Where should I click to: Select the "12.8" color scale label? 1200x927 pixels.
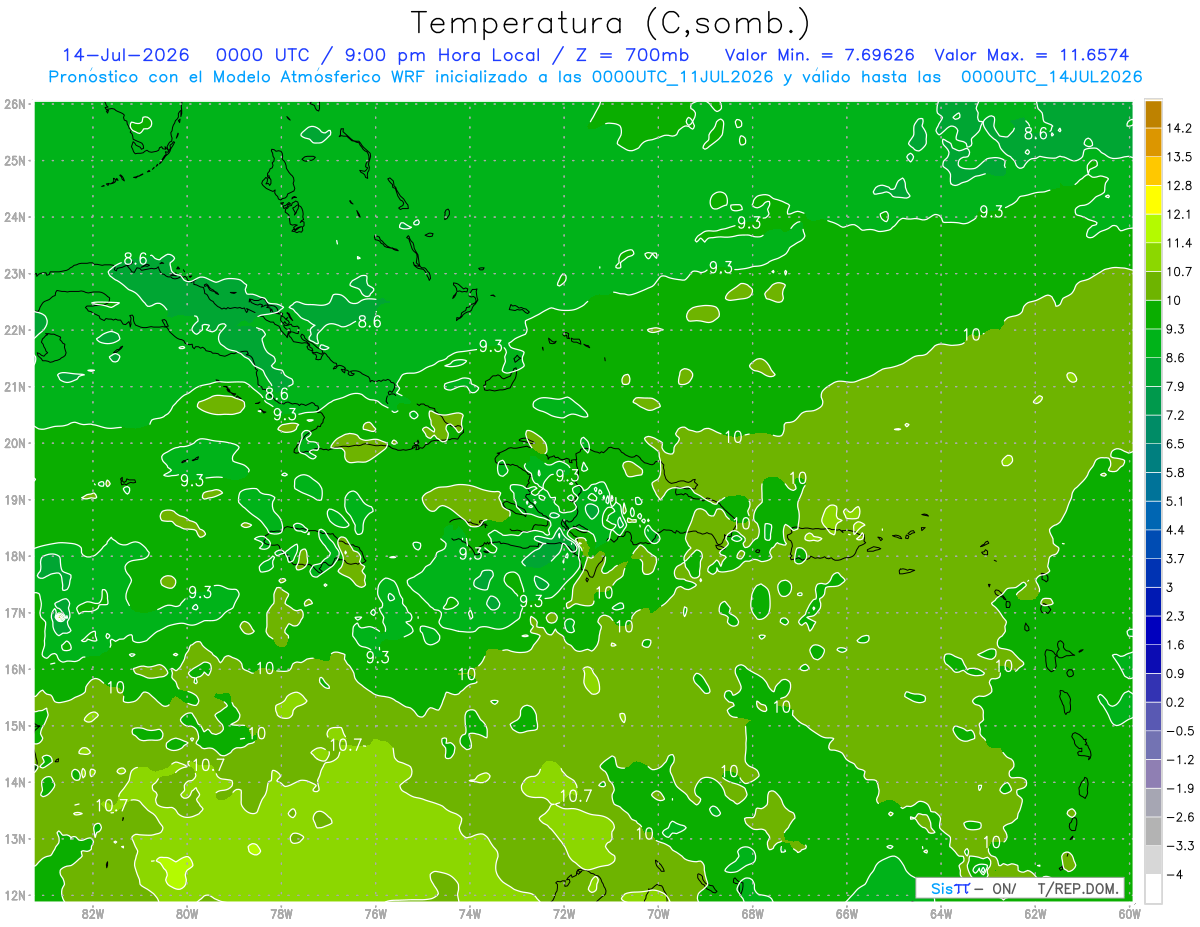tap(1178, 185)
